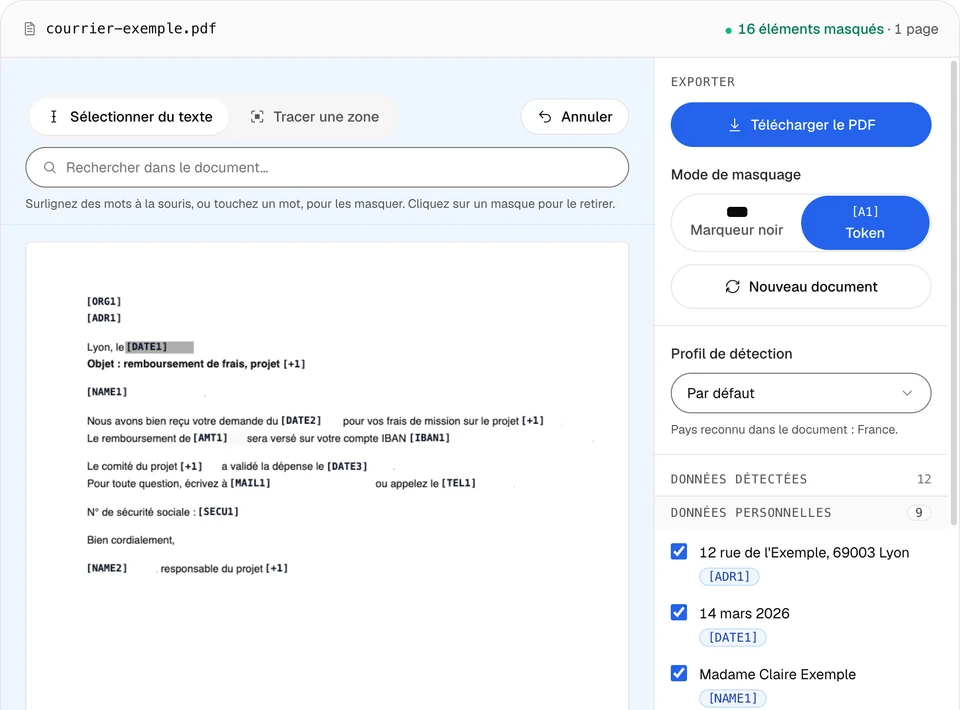The image size is (960, 710).
Task: Click the [+1] mask after 'responsable du projet'
Action: coord(277,569)
